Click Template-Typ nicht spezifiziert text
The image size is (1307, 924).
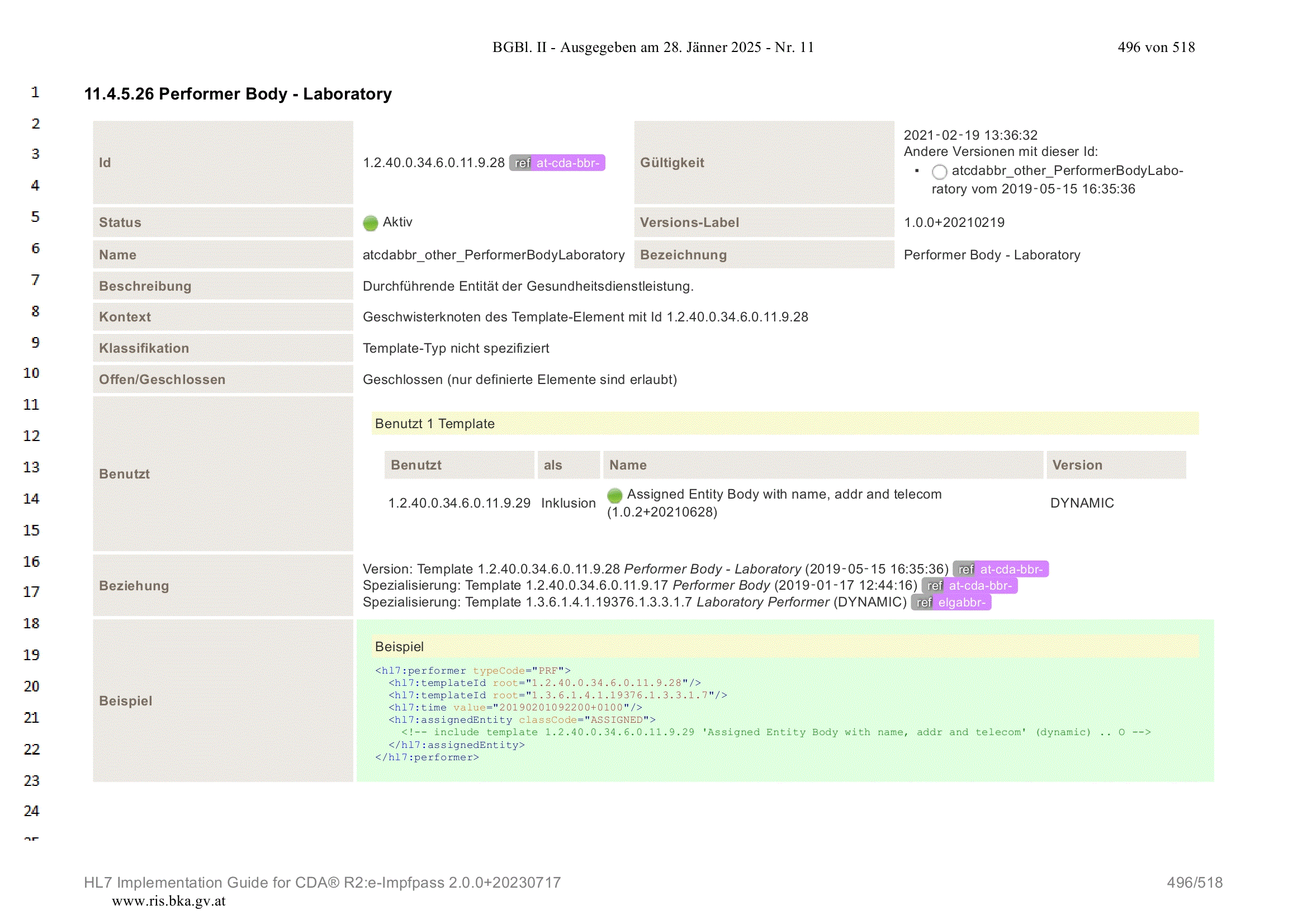[x=456, y=348]
